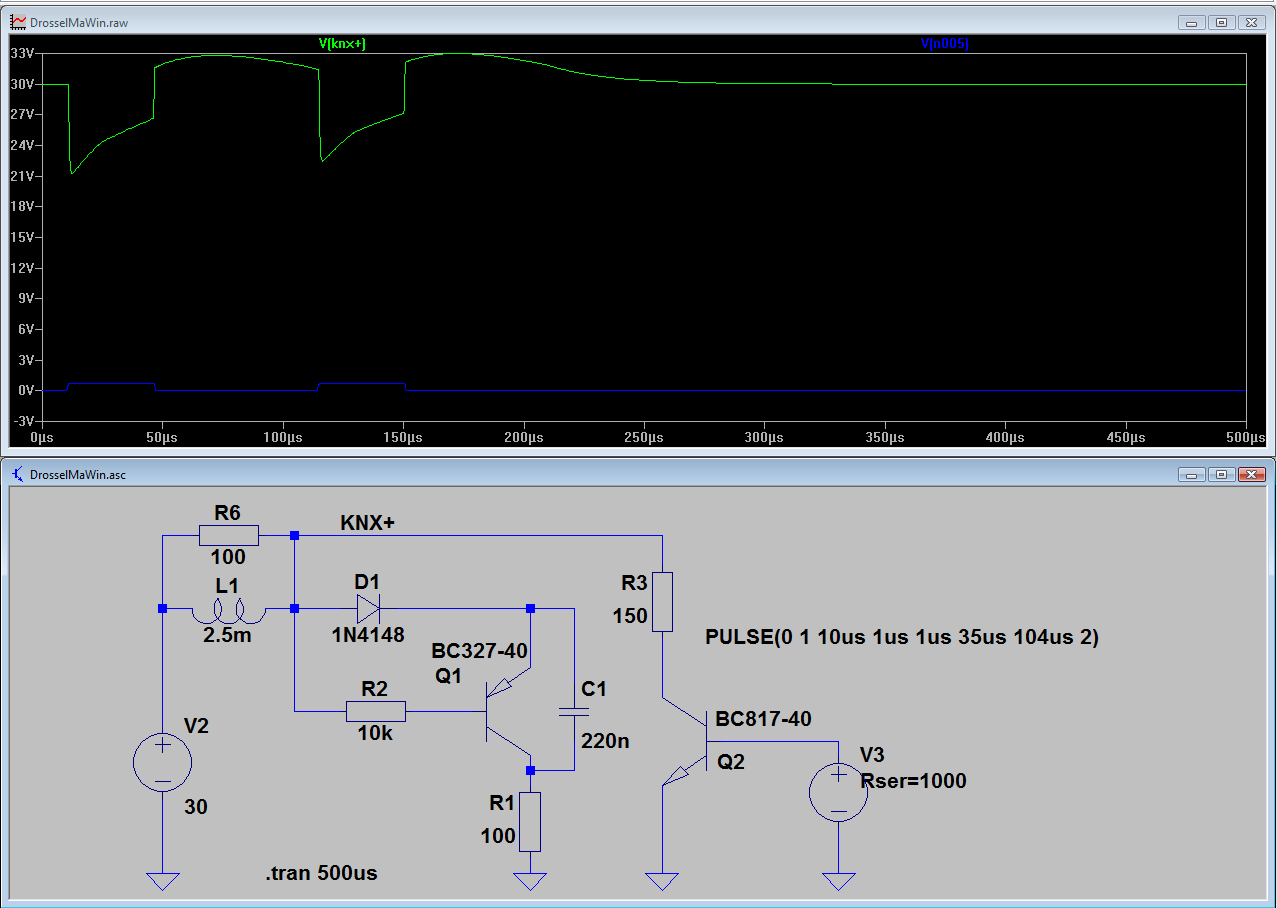Click the 150 value of R3
The width and height of the screenshot is (1277, 908).
click(x=630, y=616)
